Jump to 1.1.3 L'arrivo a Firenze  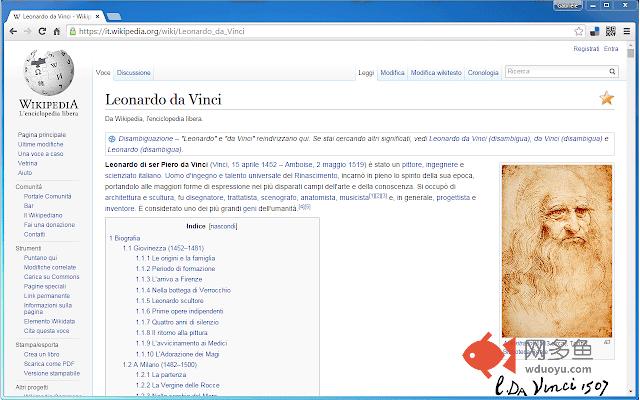click(169, 280)
